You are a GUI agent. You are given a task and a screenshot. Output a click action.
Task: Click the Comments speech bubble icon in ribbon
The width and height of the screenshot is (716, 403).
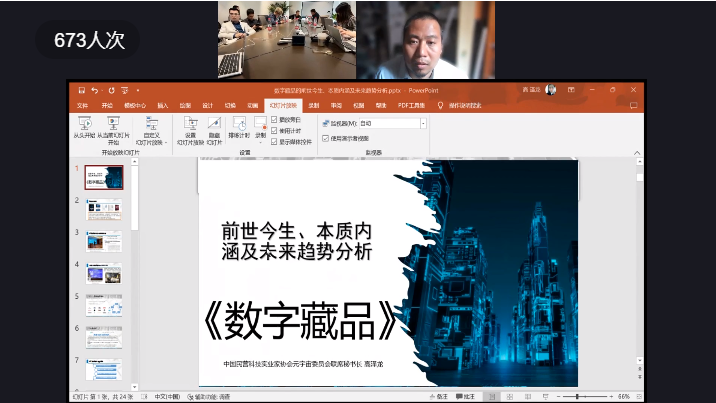pyautogui.click(x=633, y=105)
